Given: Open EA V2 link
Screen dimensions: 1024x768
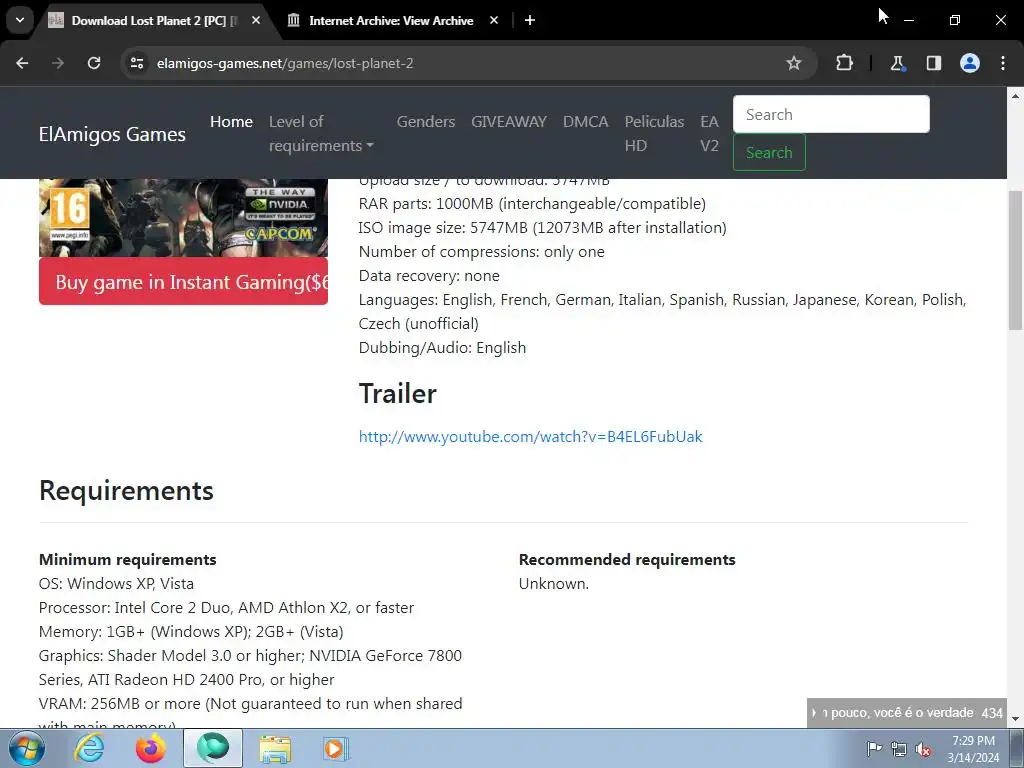Looking at the screenshot, I should 709,133.
